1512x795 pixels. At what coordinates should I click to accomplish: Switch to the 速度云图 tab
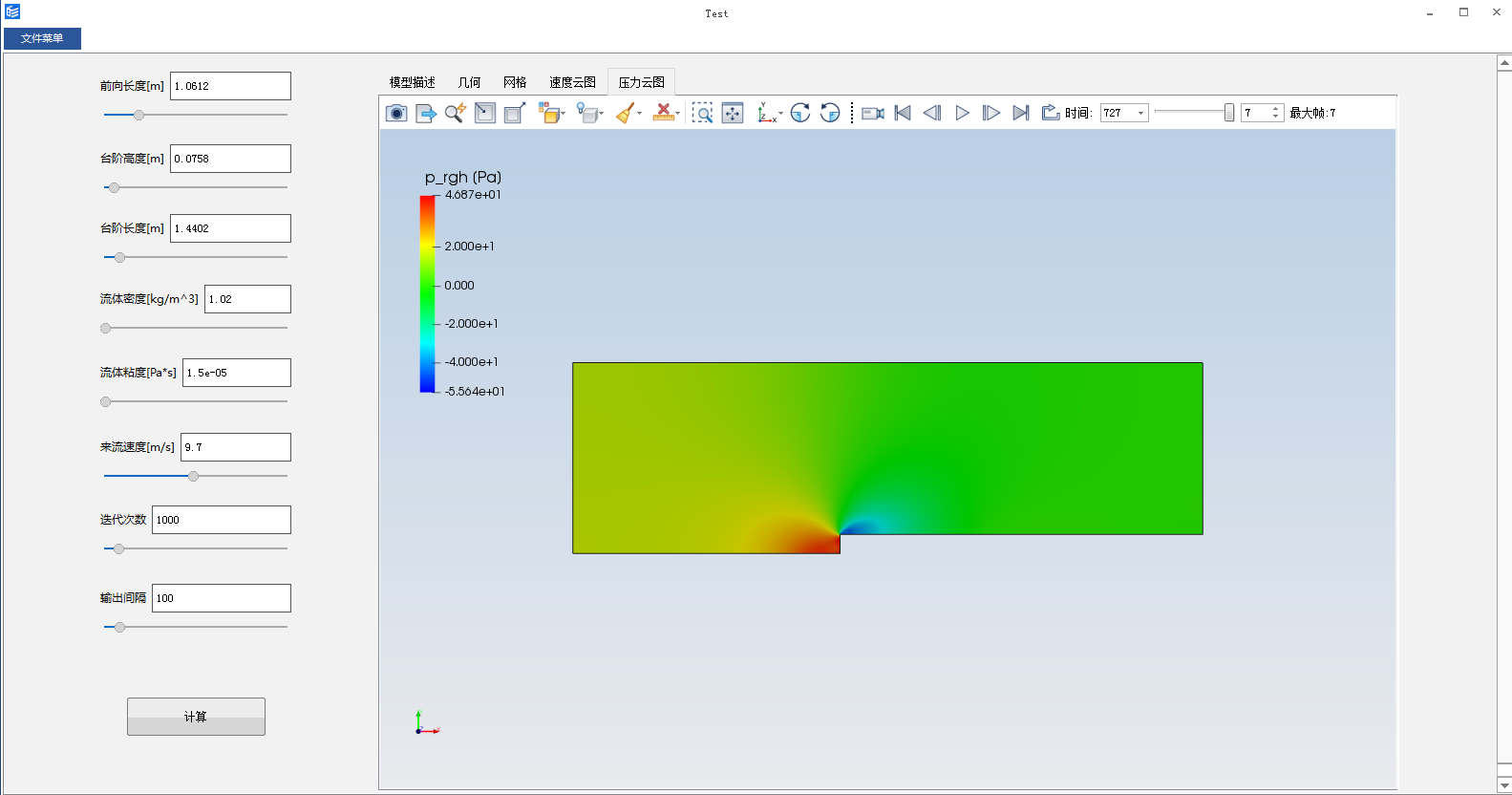point(572,82)
